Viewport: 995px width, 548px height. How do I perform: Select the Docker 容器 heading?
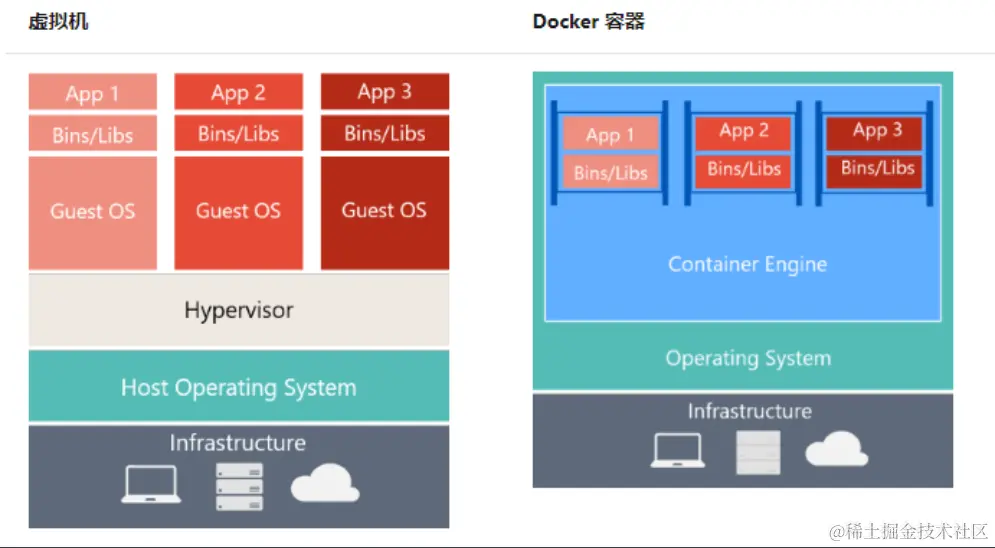(589, 22)
